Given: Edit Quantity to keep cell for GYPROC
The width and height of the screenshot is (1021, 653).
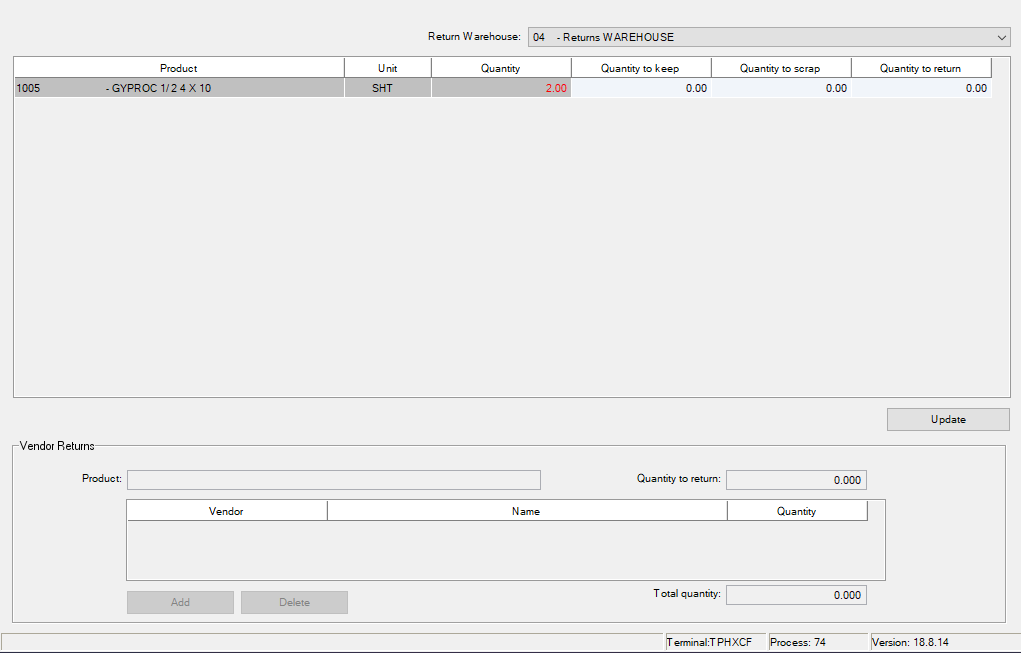Looking at the screenshot, I should pyautogui.click(x=641, y=88).
